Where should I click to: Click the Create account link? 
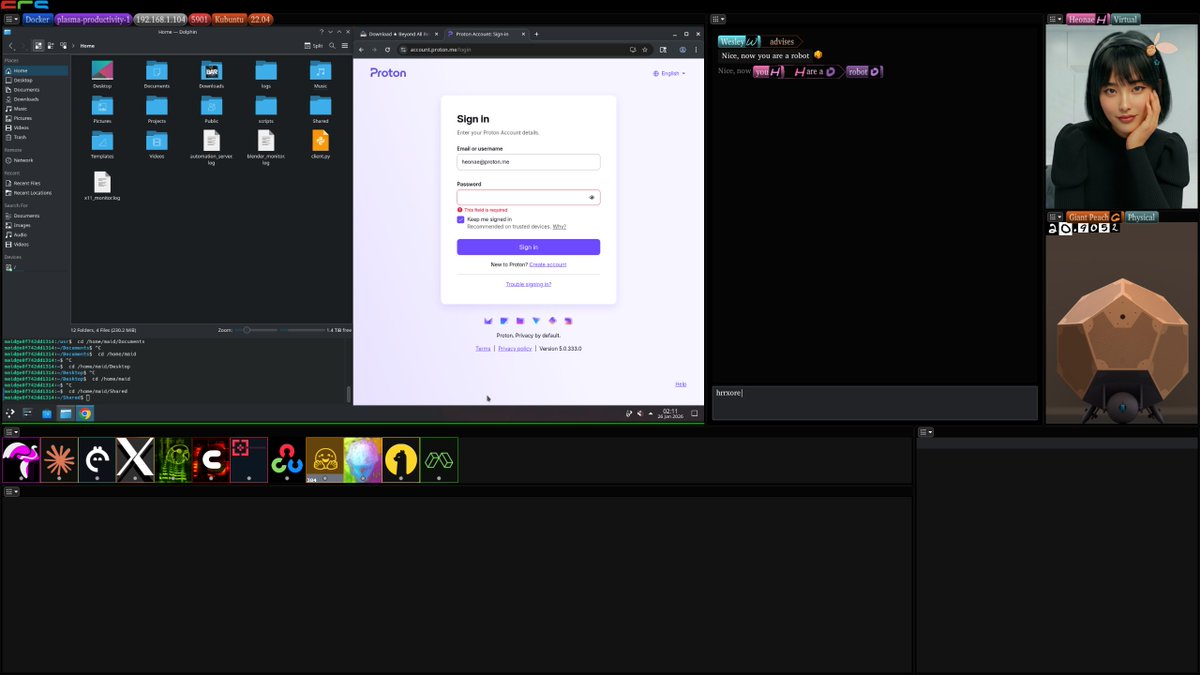pyautogui.click(x=547, y=264)
